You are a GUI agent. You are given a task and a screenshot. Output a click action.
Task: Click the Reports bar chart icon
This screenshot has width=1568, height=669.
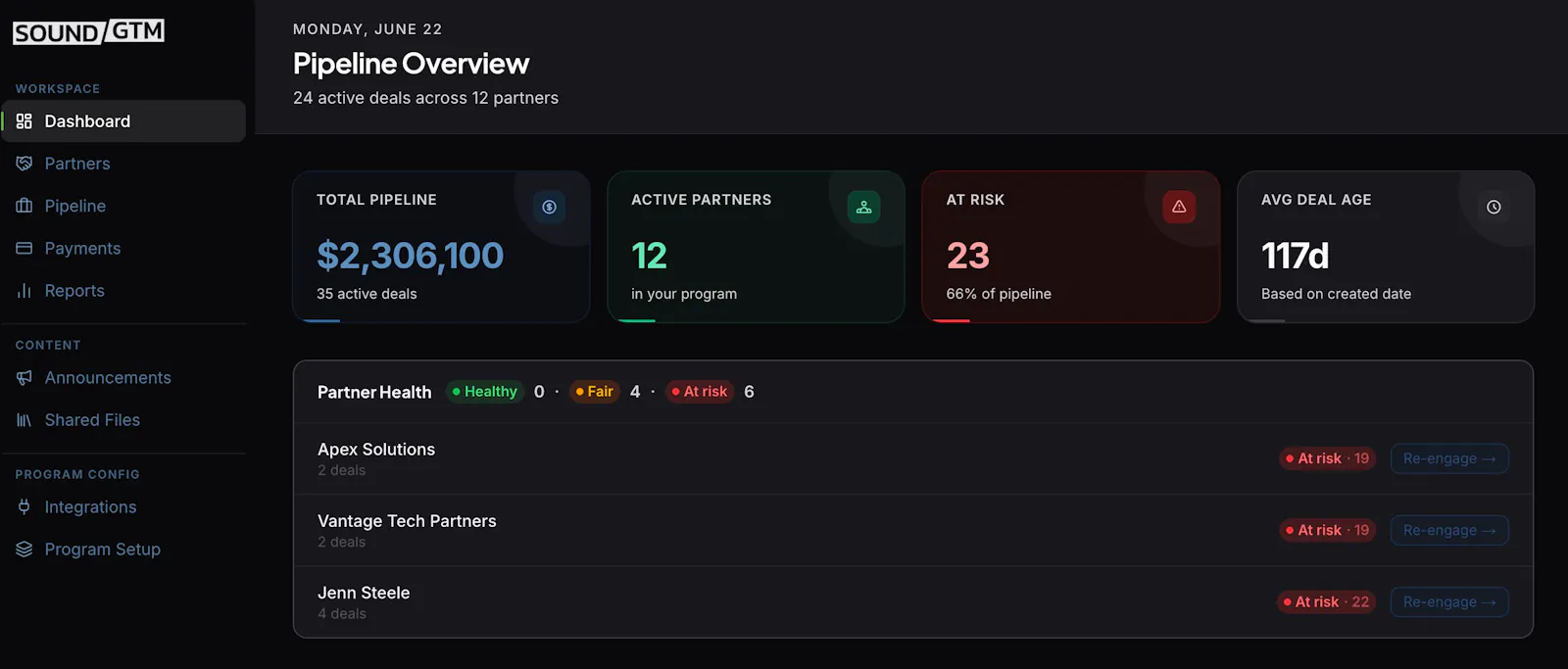coord(24,291)
